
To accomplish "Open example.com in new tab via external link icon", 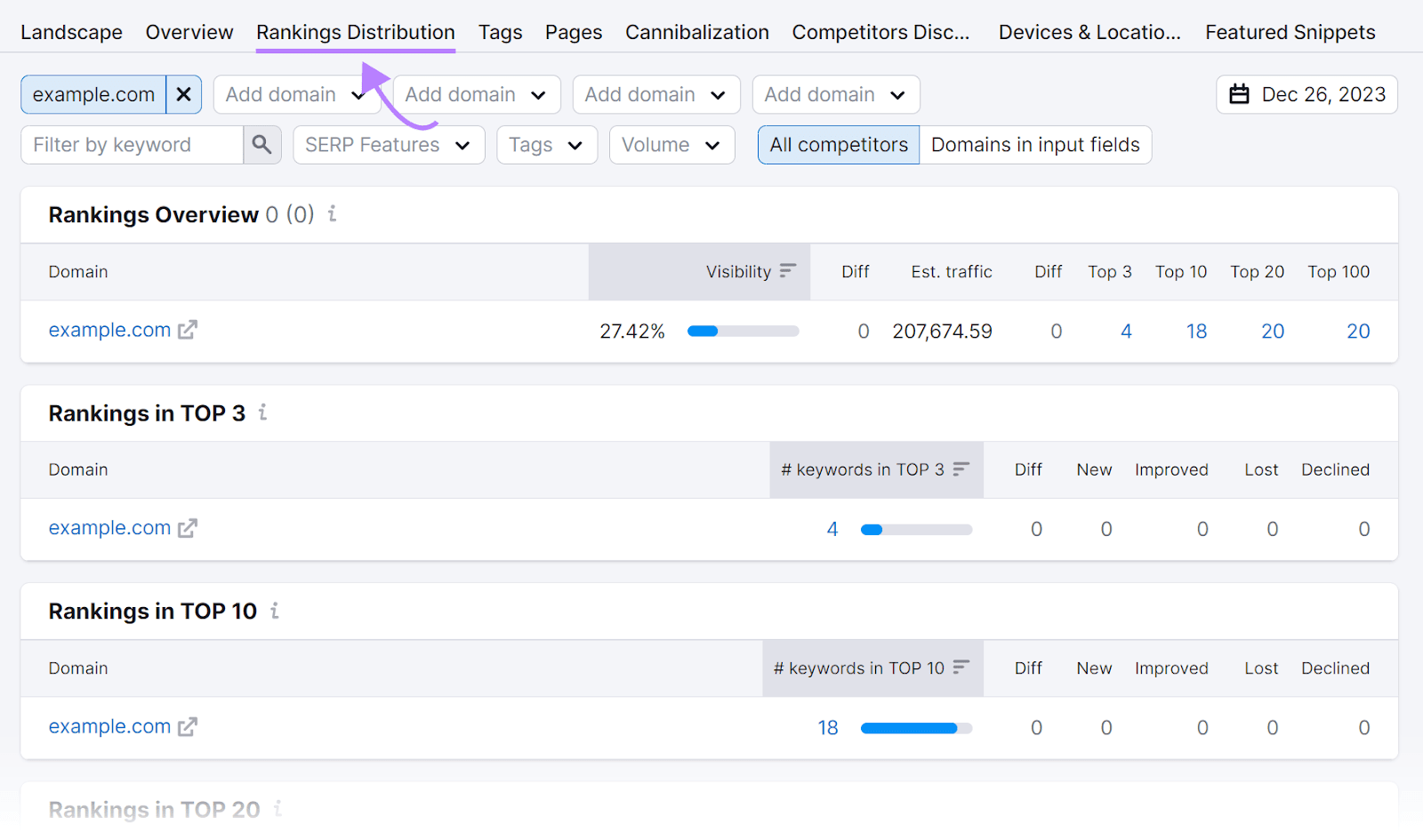I will click(x=188, y=330).
